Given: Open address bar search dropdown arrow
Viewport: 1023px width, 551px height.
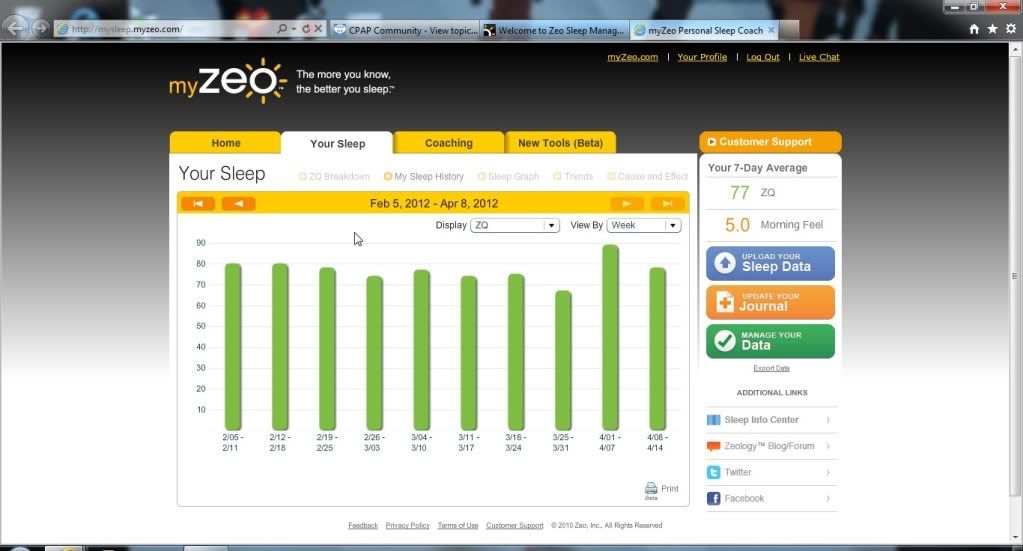Looking at the screenshot, I should click(294, 29).
